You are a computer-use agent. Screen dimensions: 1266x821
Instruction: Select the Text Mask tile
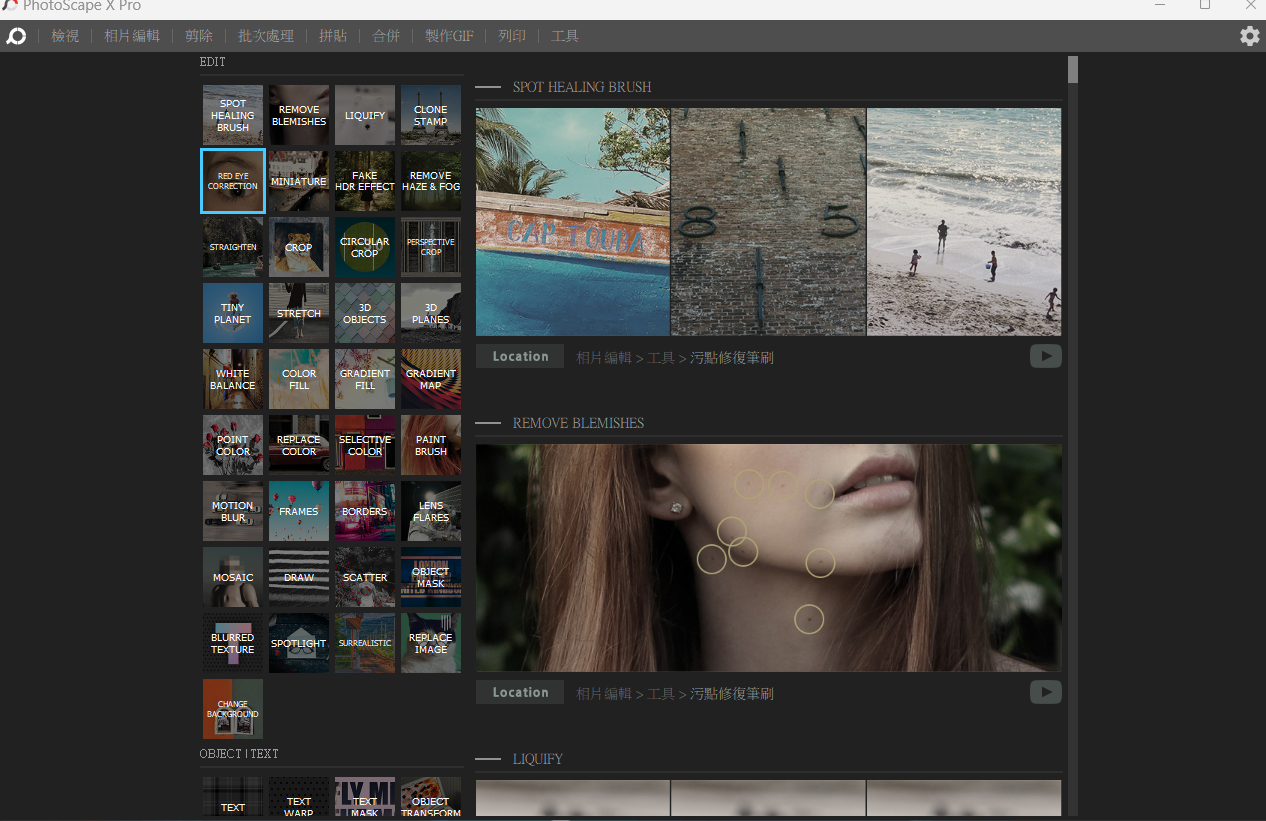[x=365, y=798]
